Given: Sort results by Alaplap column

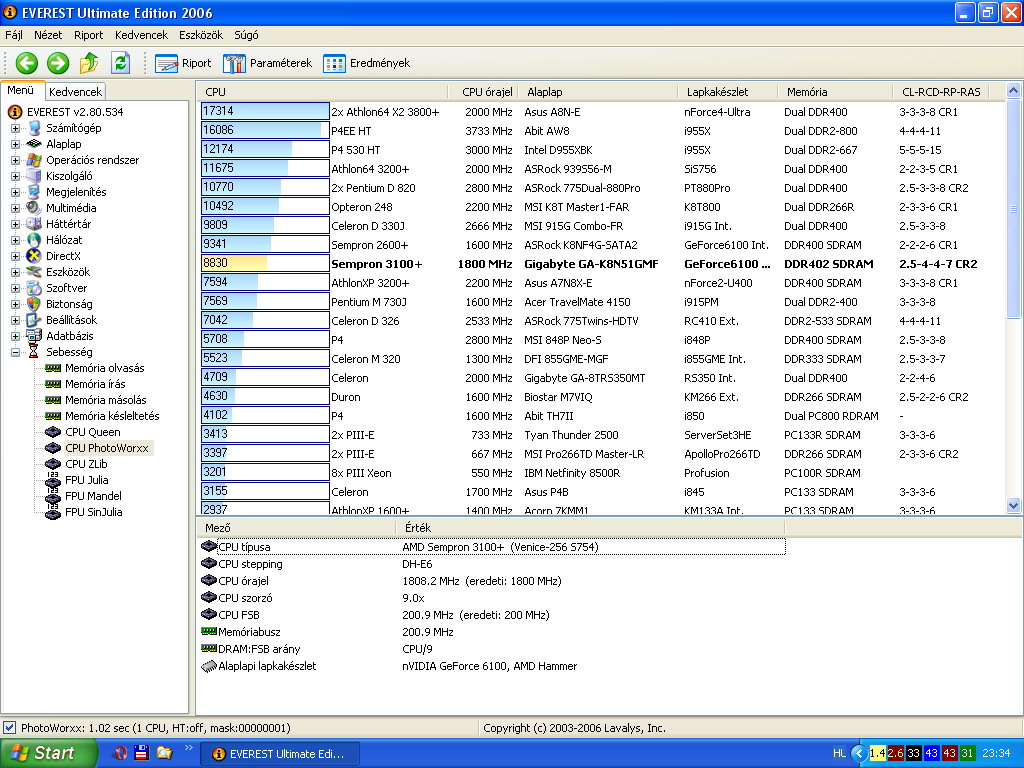Looking at the screenshot, I should [x=596, y=92].
